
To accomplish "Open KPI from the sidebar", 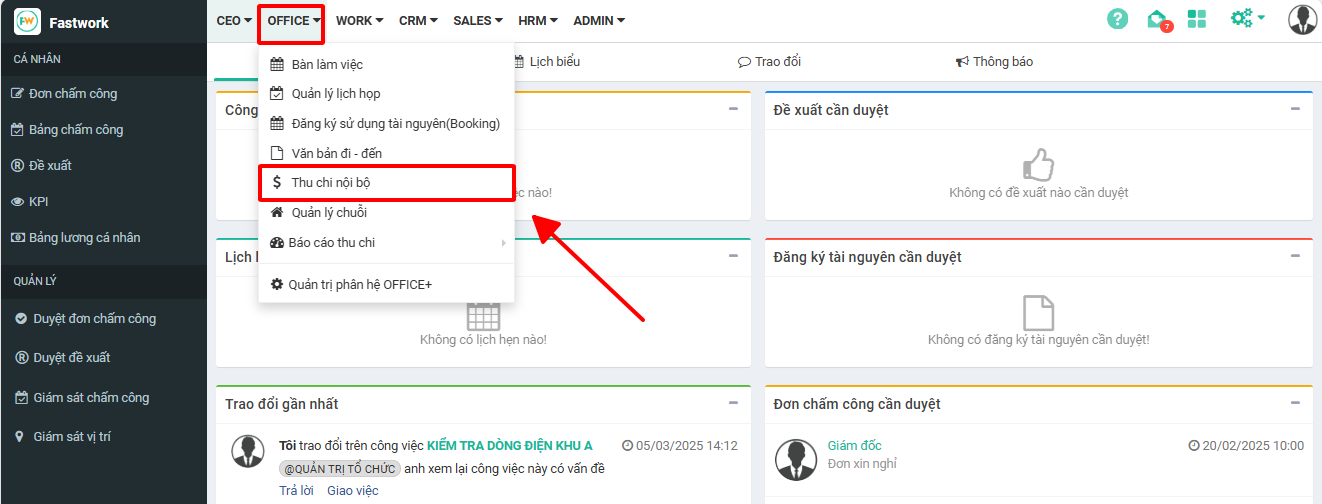I will click(38, 202).
